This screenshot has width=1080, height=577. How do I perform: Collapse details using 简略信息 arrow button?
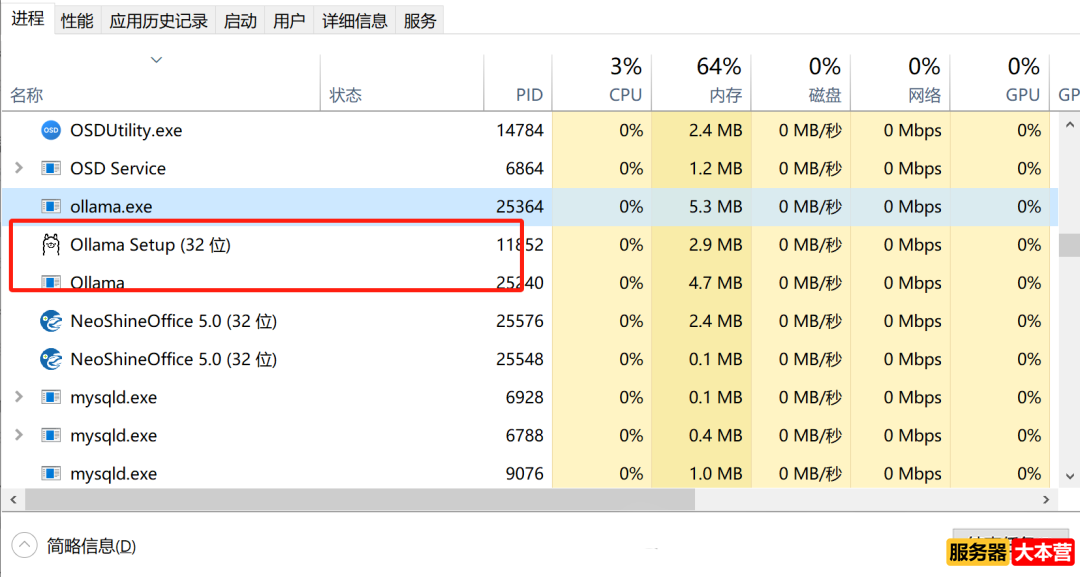pyautogui.click(x=25, y=546)
